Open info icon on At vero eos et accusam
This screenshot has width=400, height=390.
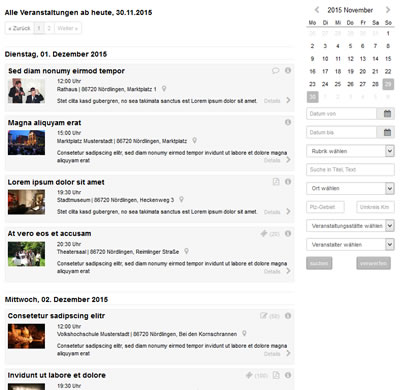(288, 234)
